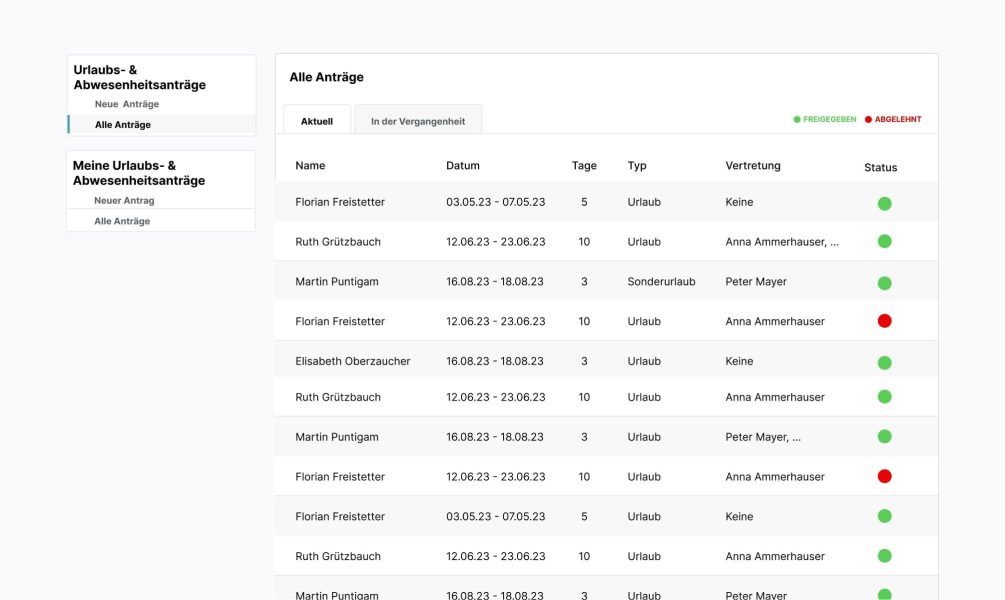This screenshot has height=600, width=1005.
Task: Click green status dot in Anna Ammerhauser, ... row
Action: click(x=885, y=241)
